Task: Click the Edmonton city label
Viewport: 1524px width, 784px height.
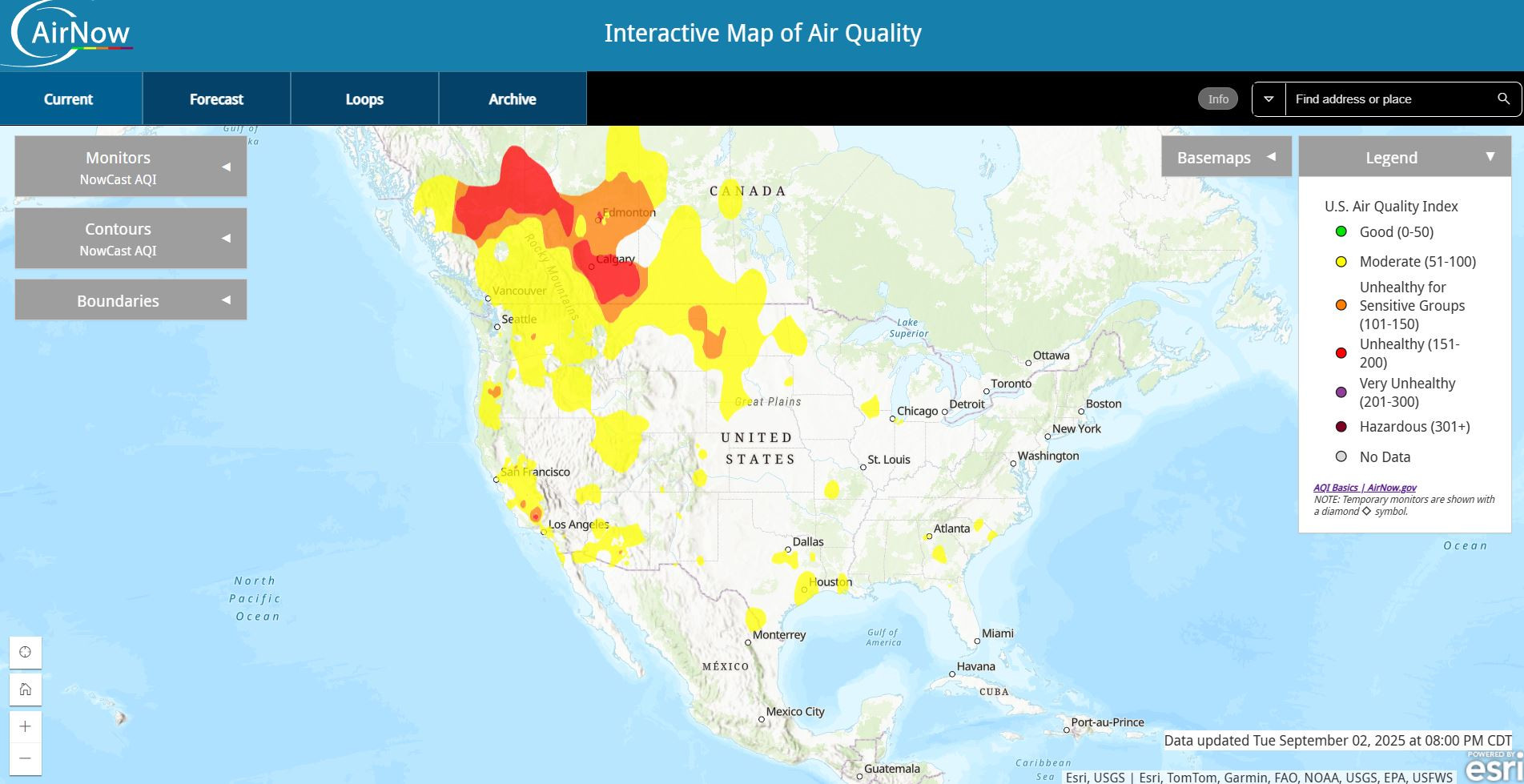Action: pyautogui.click(x=629, y=212)
